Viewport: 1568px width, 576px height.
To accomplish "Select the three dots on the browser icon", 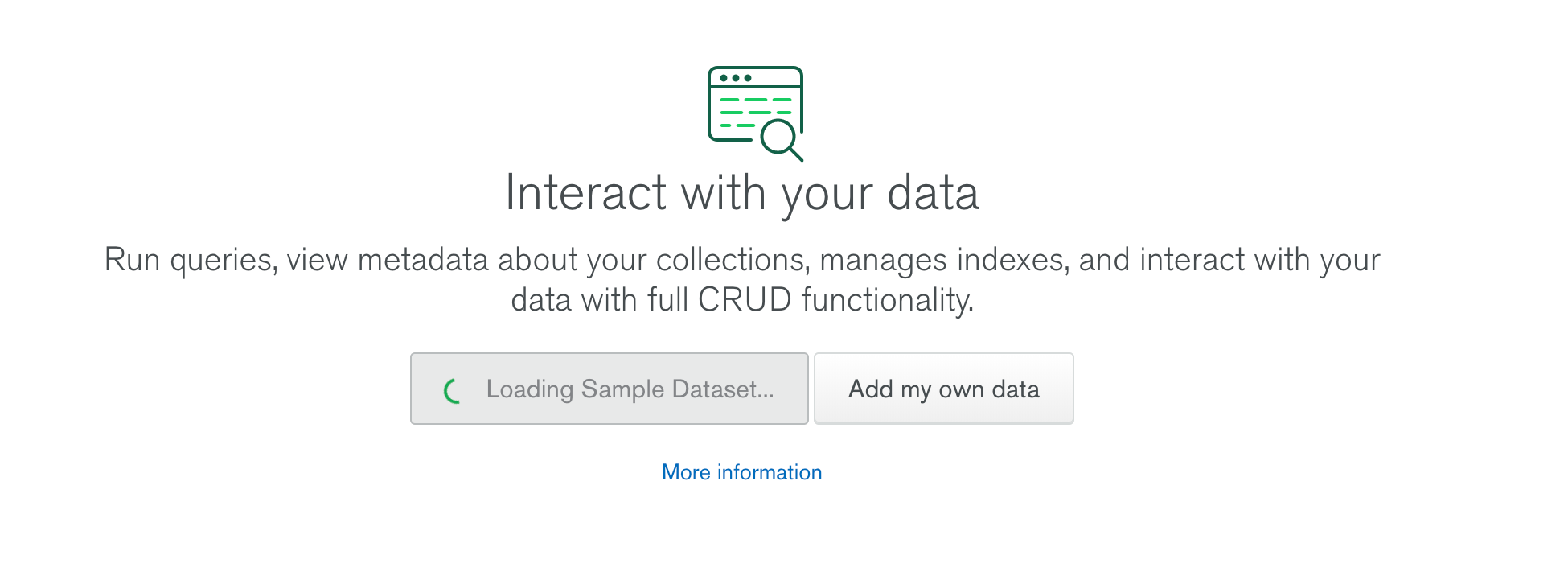I will 737,77.
